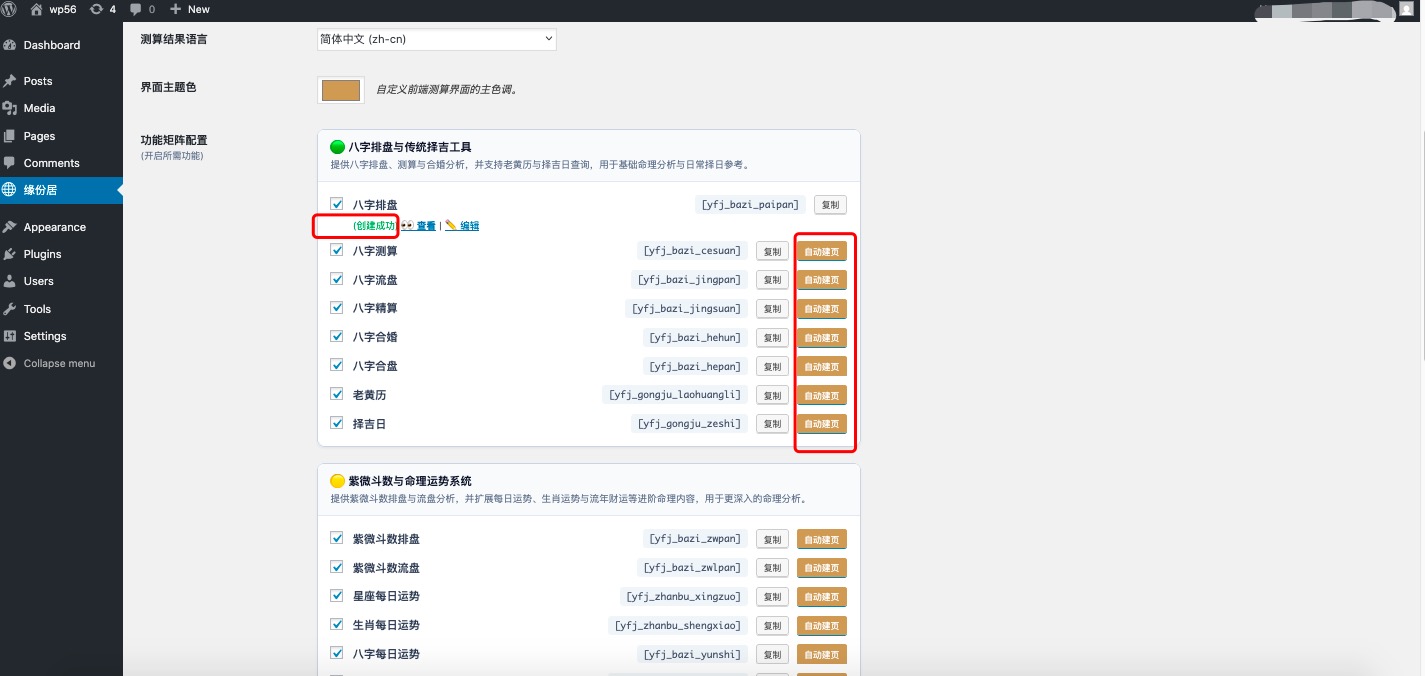Toggle the 八字每日运势 checkbox
The height and width of the screenshot is (676, 1425).
tap(337, 653)
